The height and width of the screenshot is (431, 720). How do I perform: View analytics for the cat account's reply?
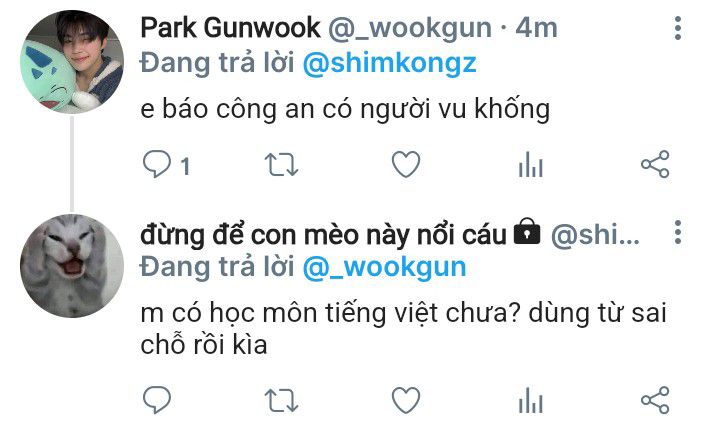click(531, 400)
